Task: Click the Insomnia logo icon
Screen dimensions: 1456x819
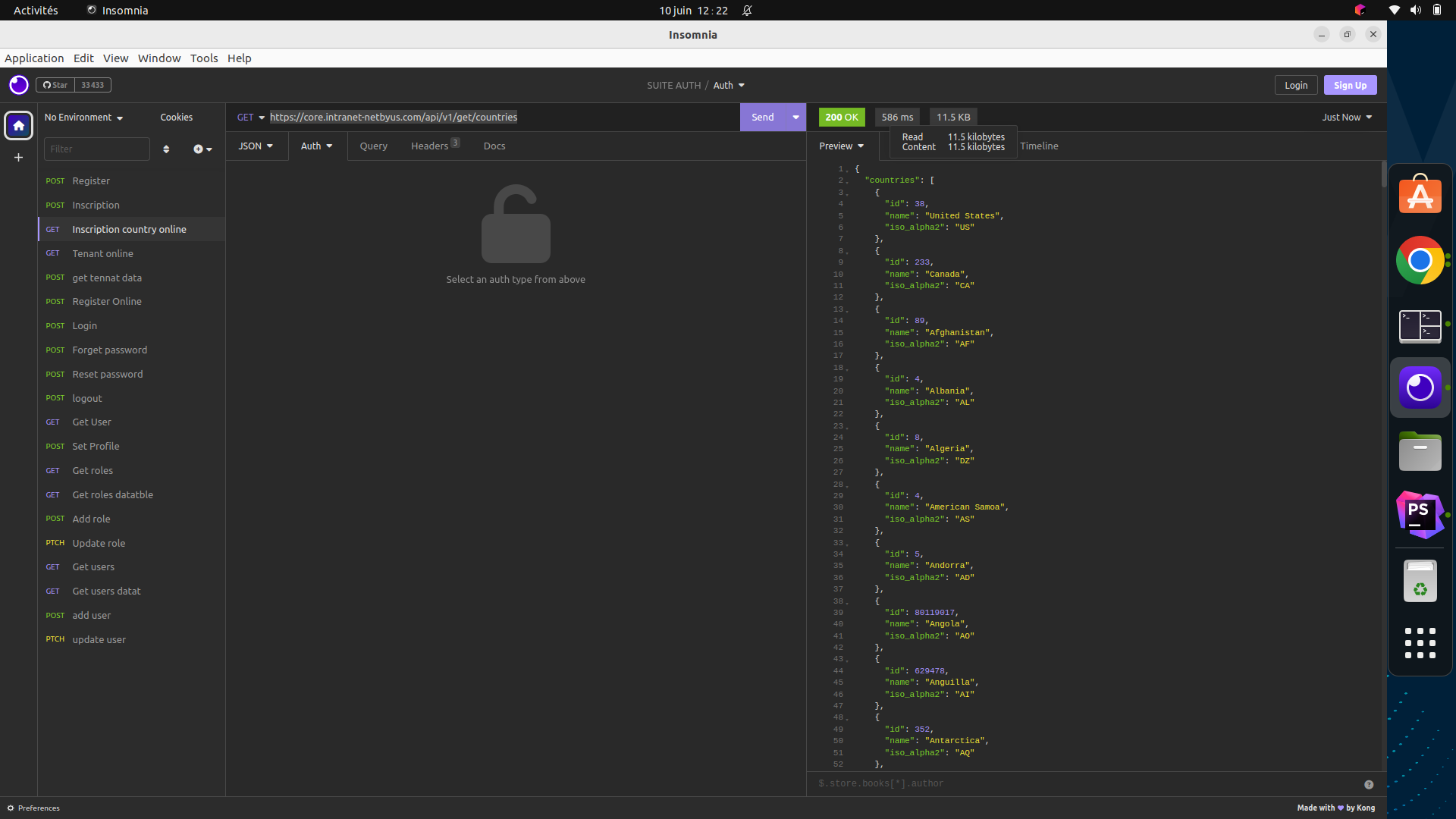Action: click(x=19, y=85)
